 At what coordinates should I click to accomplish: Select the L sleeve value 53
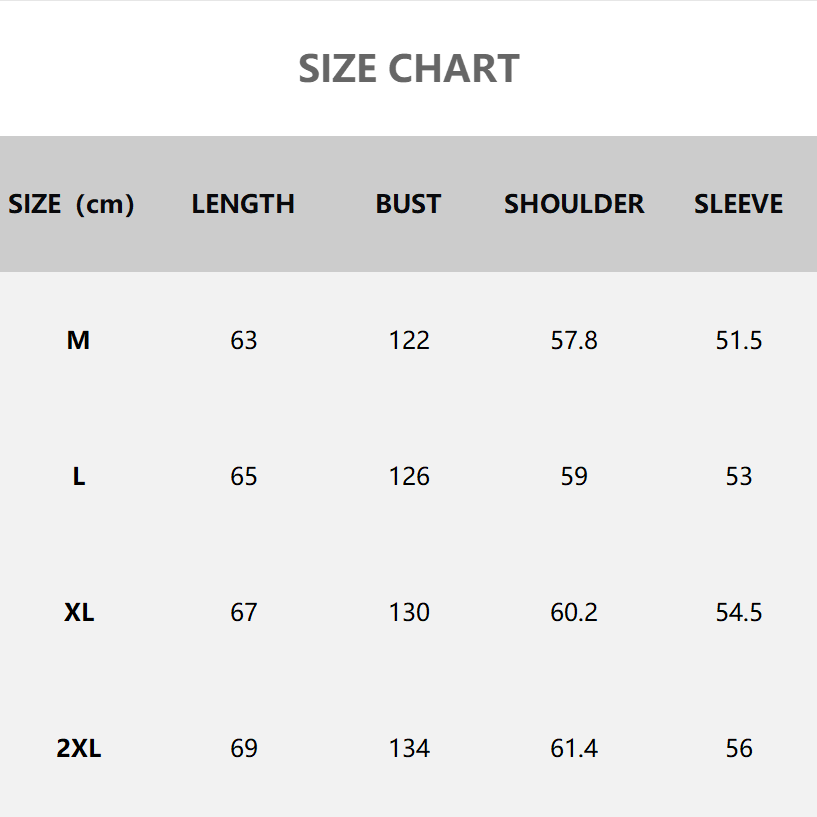739,477
